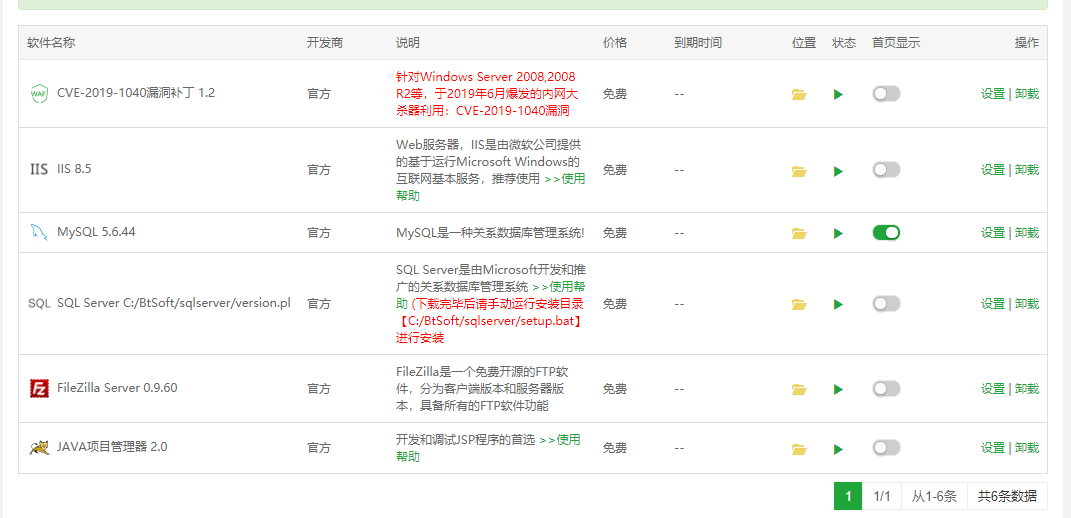Click the 说明 column header
Screen dimensions: 1071x518
pos(408,42)
